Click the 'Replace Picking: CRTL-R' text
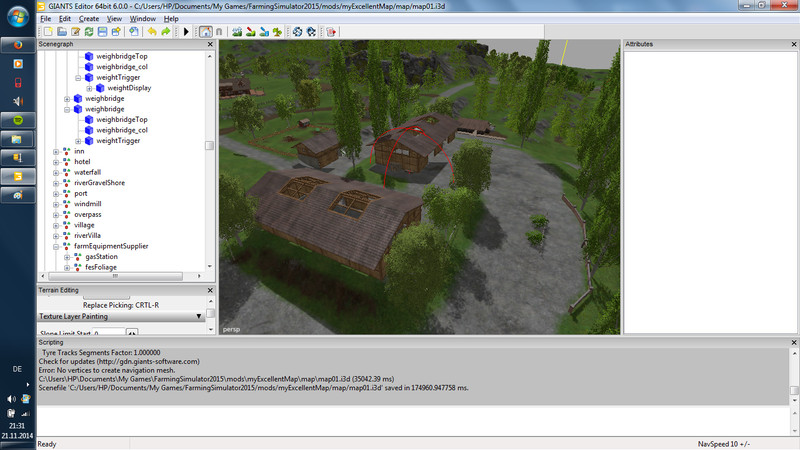This screenshot has width=800, height=450. click(121, 305)
